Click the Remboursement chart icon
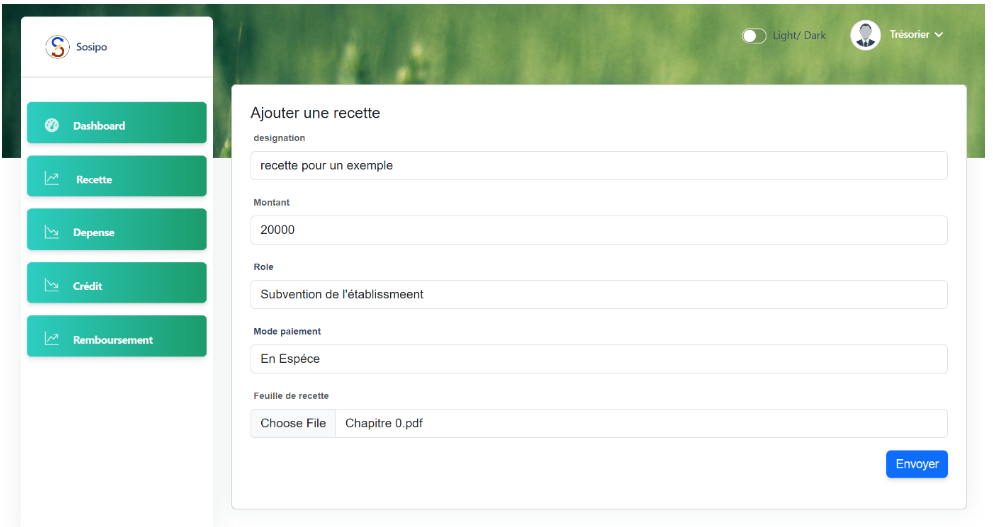Image resolution: width=993 pixels, height=527 pixels. point(52,340)
